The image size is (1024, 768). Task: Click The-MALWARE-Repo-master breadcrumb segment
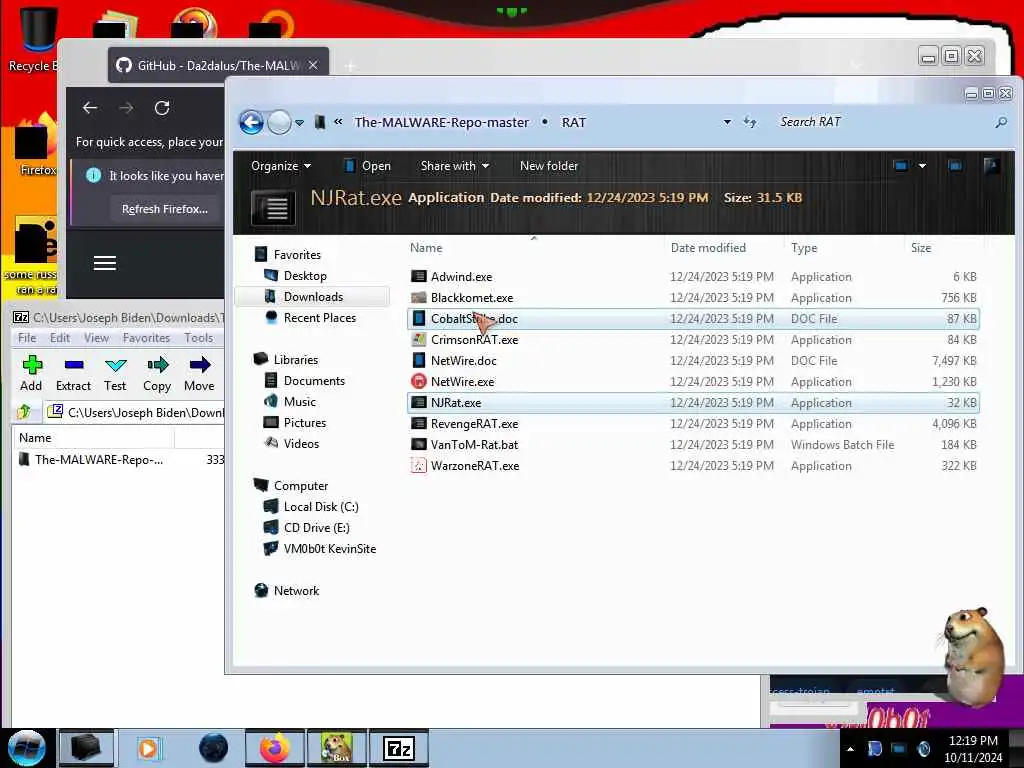[x=441, y=122]
